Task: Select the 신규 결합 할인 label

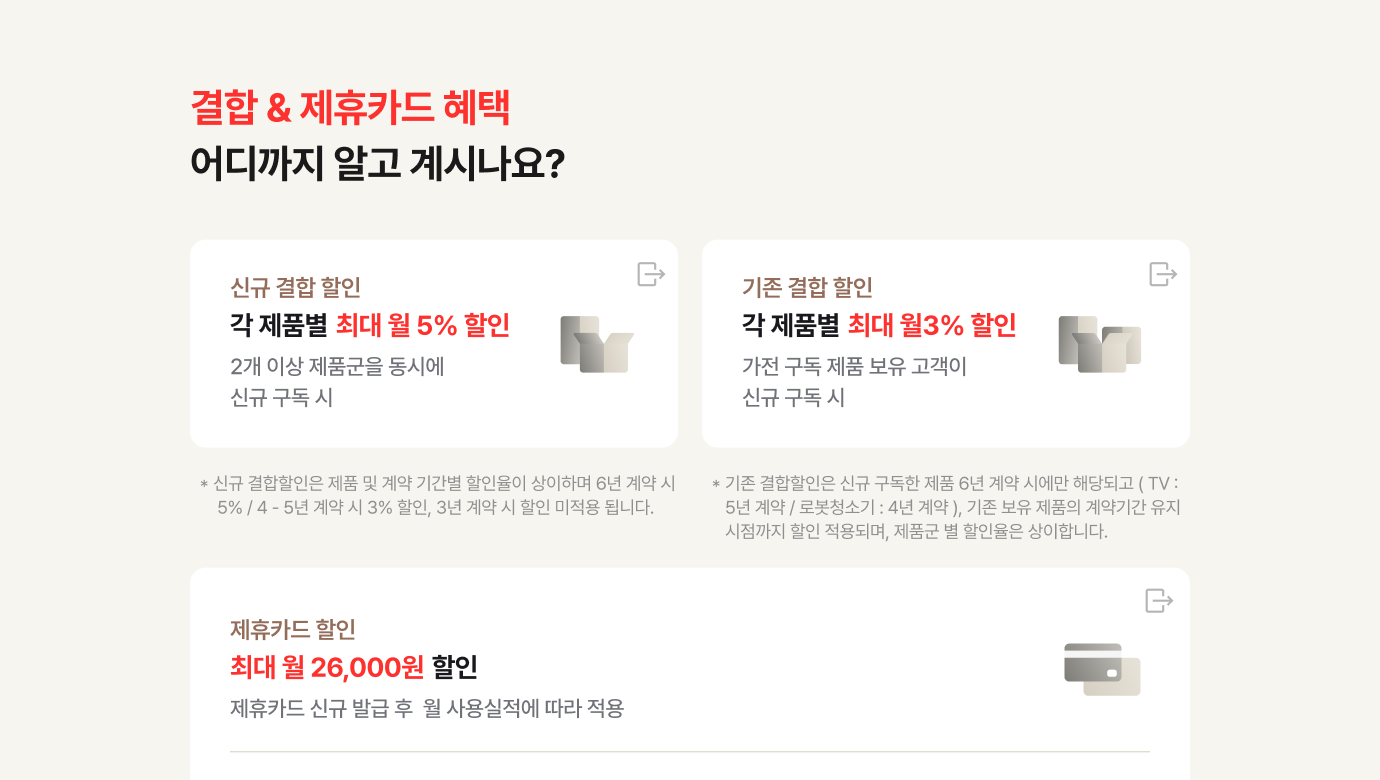Action: click(295, 288)
